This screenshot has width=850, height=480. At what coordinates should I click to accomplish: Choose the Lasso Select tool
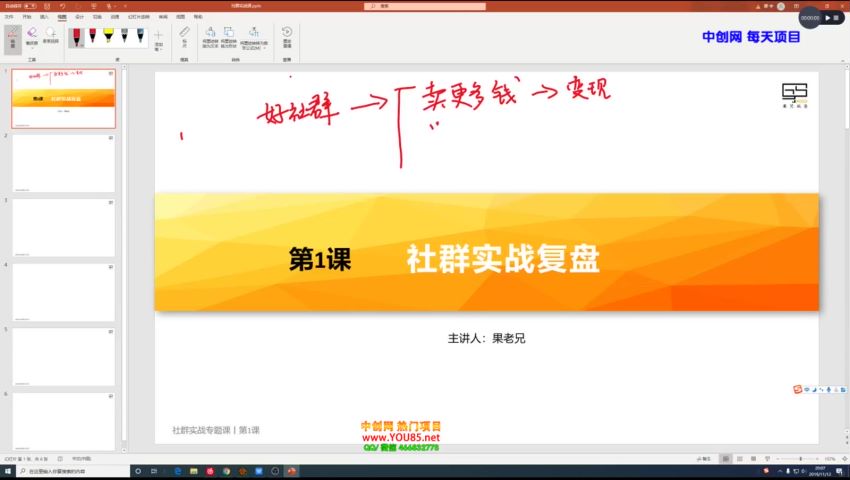[x=50, y=37]
